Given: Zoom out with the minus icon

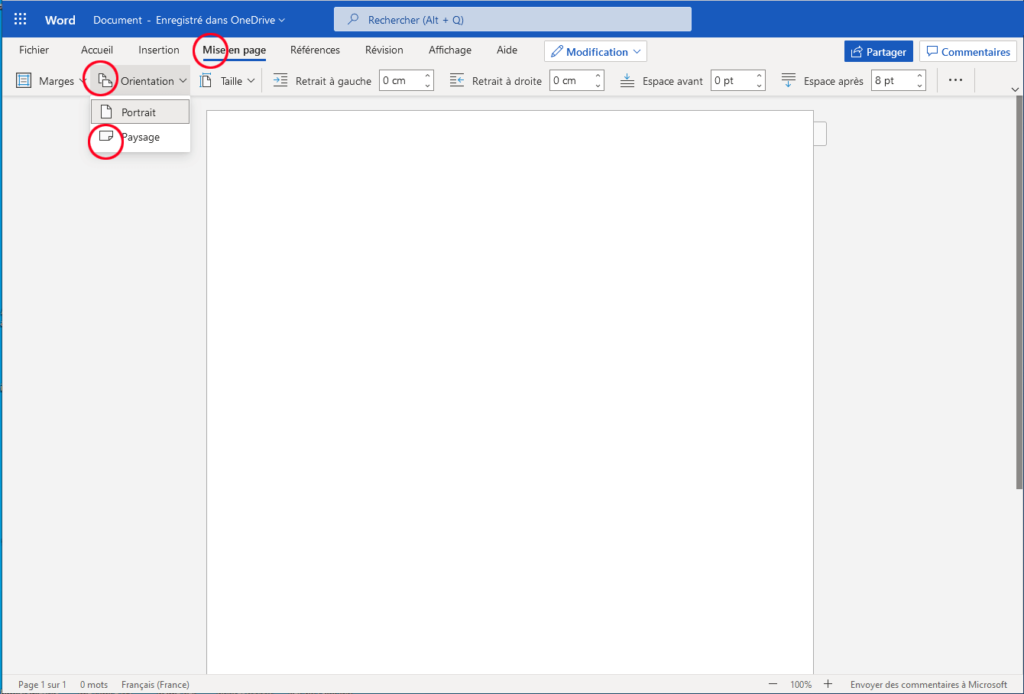Looking at the screenshot, I should (x=773, y=684).
